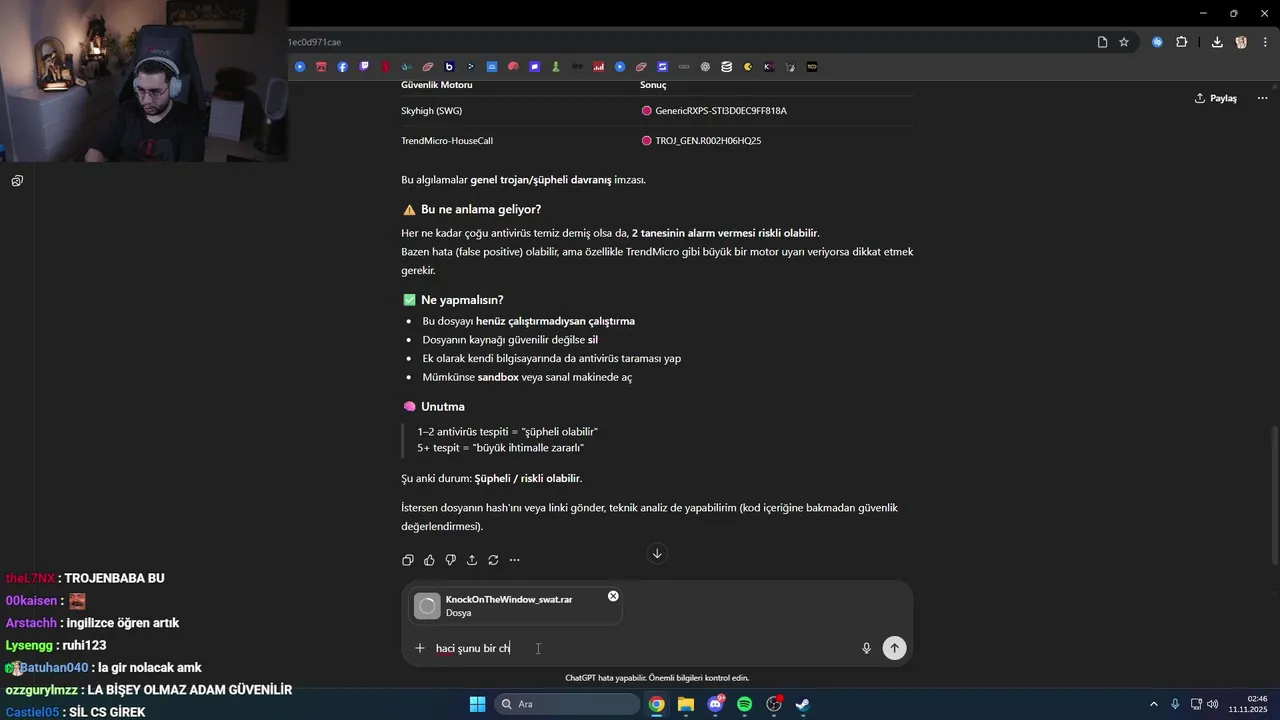This screenshot has height=720, width=1280.
Task: Open the page reader icon in address bar
Action: click(x=1102, y=42)
